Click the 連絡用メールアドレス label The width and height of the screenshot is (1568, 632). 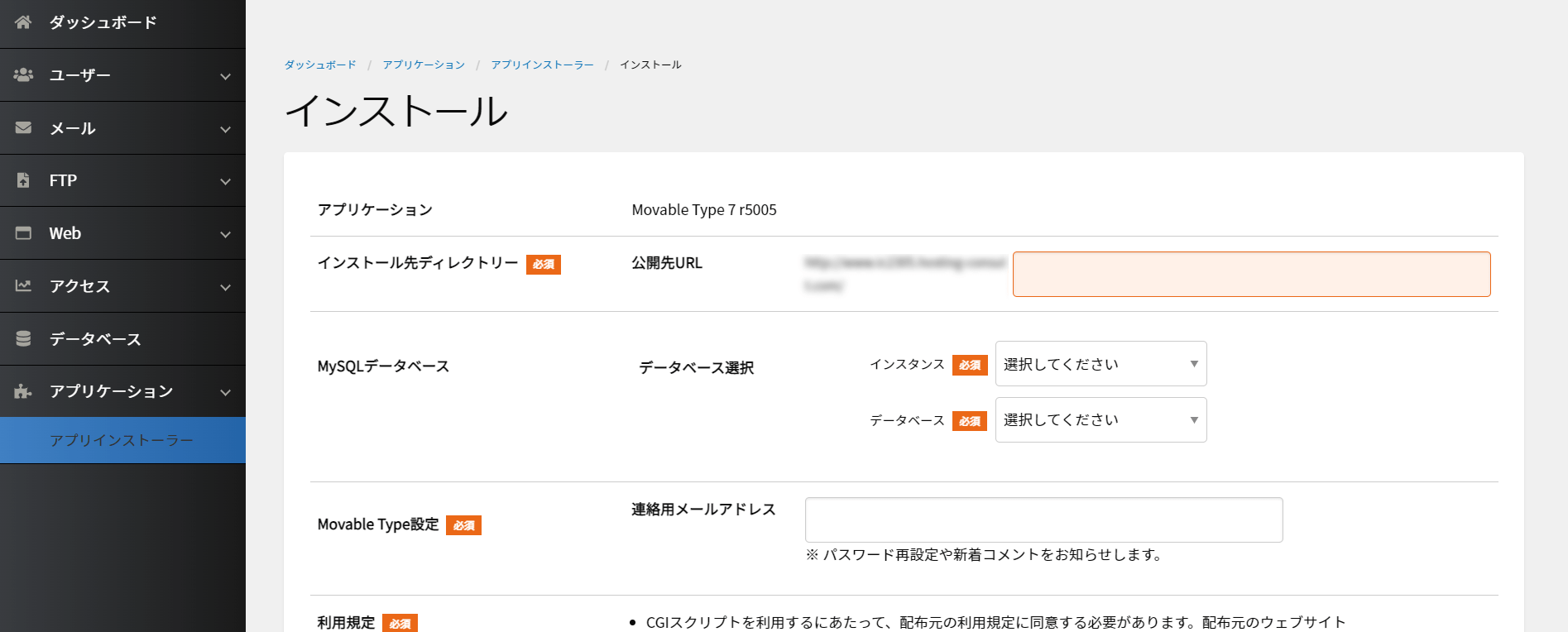click(x=703, y=510)
